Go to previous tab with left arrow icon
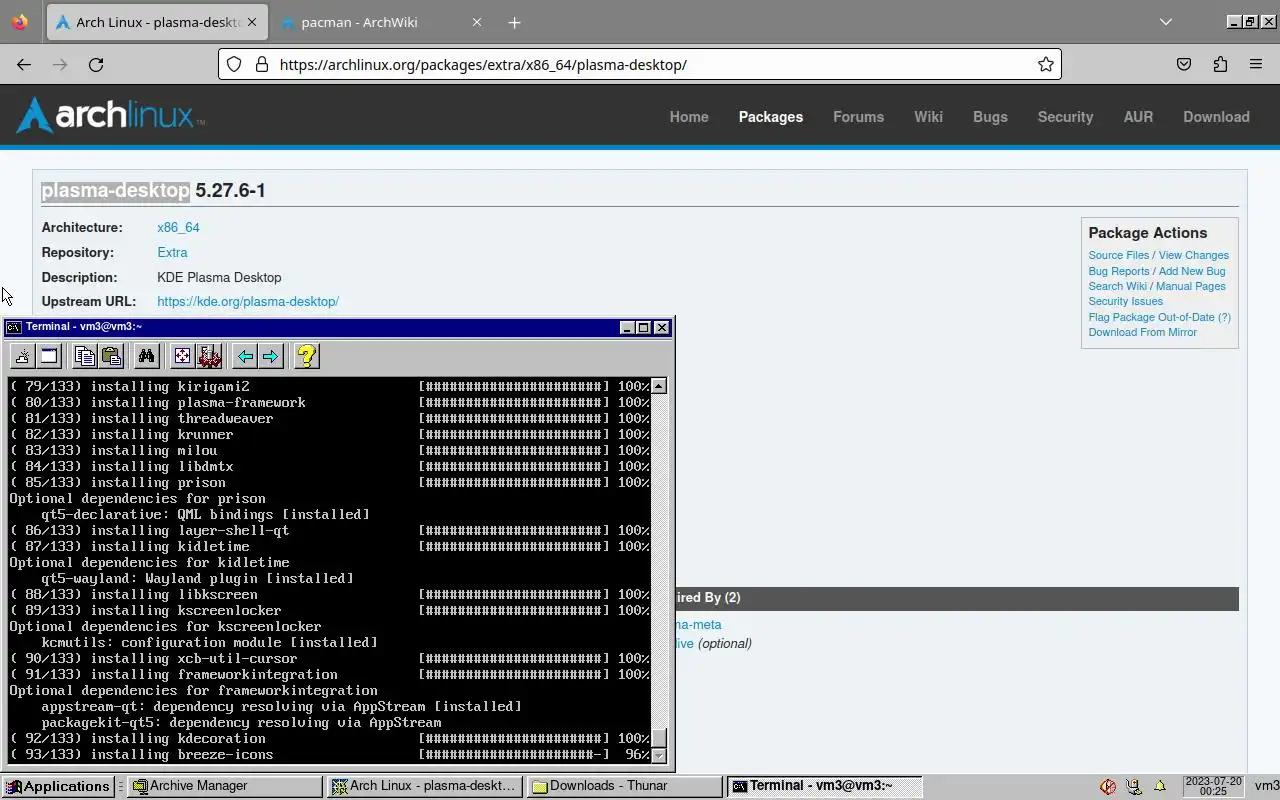This screenshot has width=1280, height=800. 245,356
